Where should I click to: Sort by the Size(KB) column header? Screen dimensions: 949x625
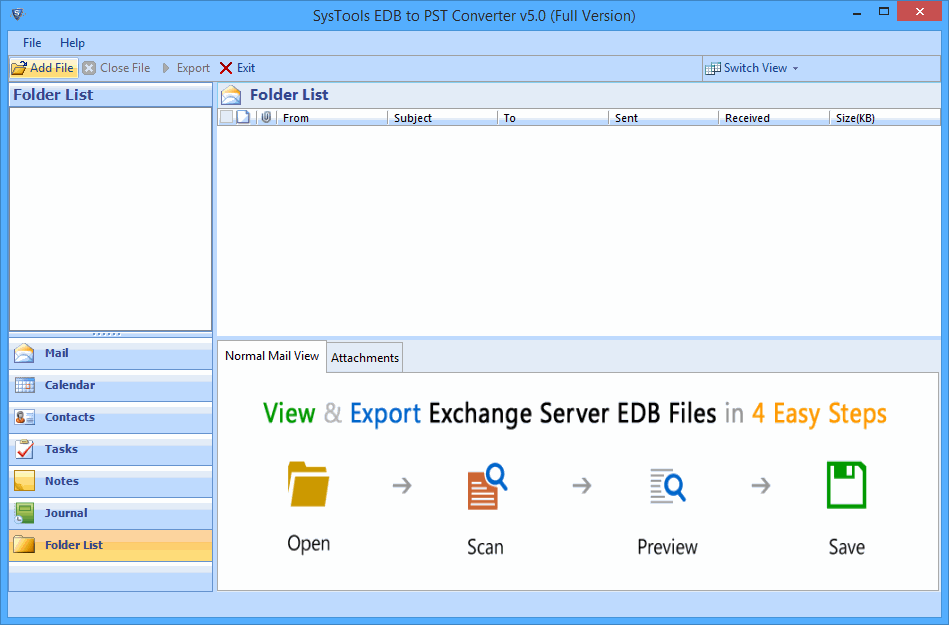click(885, 117)
